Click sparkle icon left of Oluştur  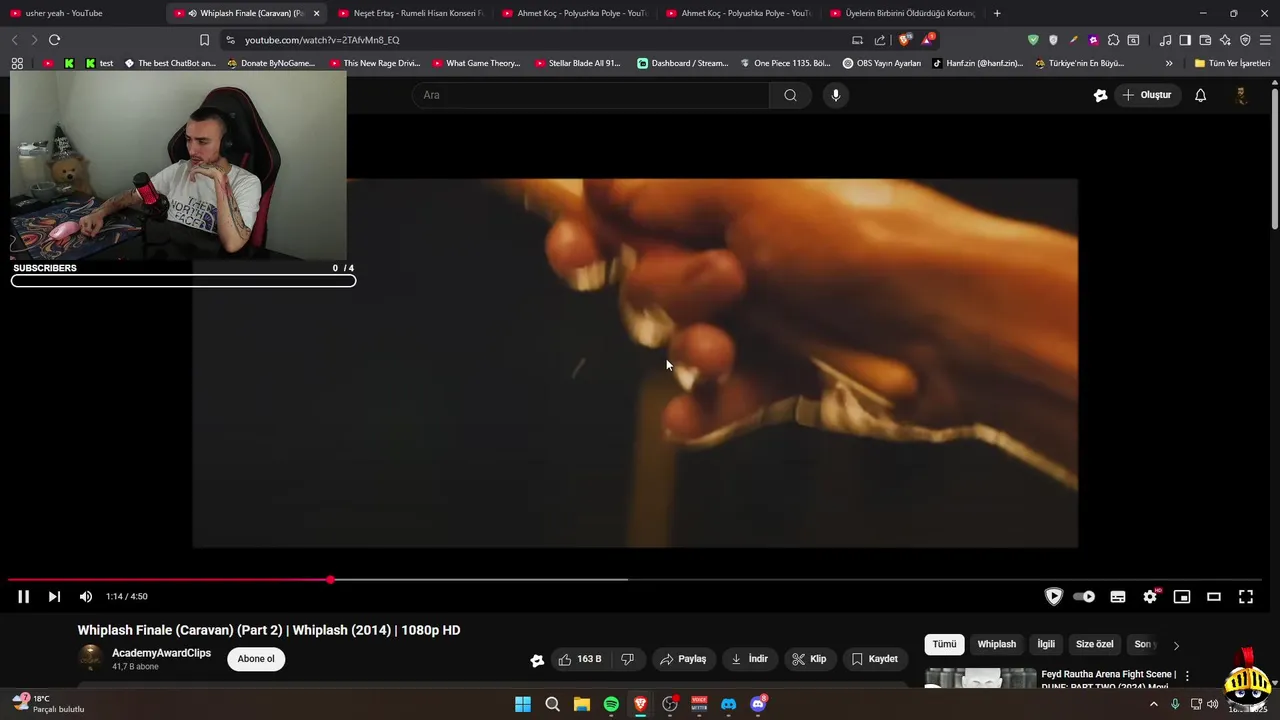point(1100,95)
